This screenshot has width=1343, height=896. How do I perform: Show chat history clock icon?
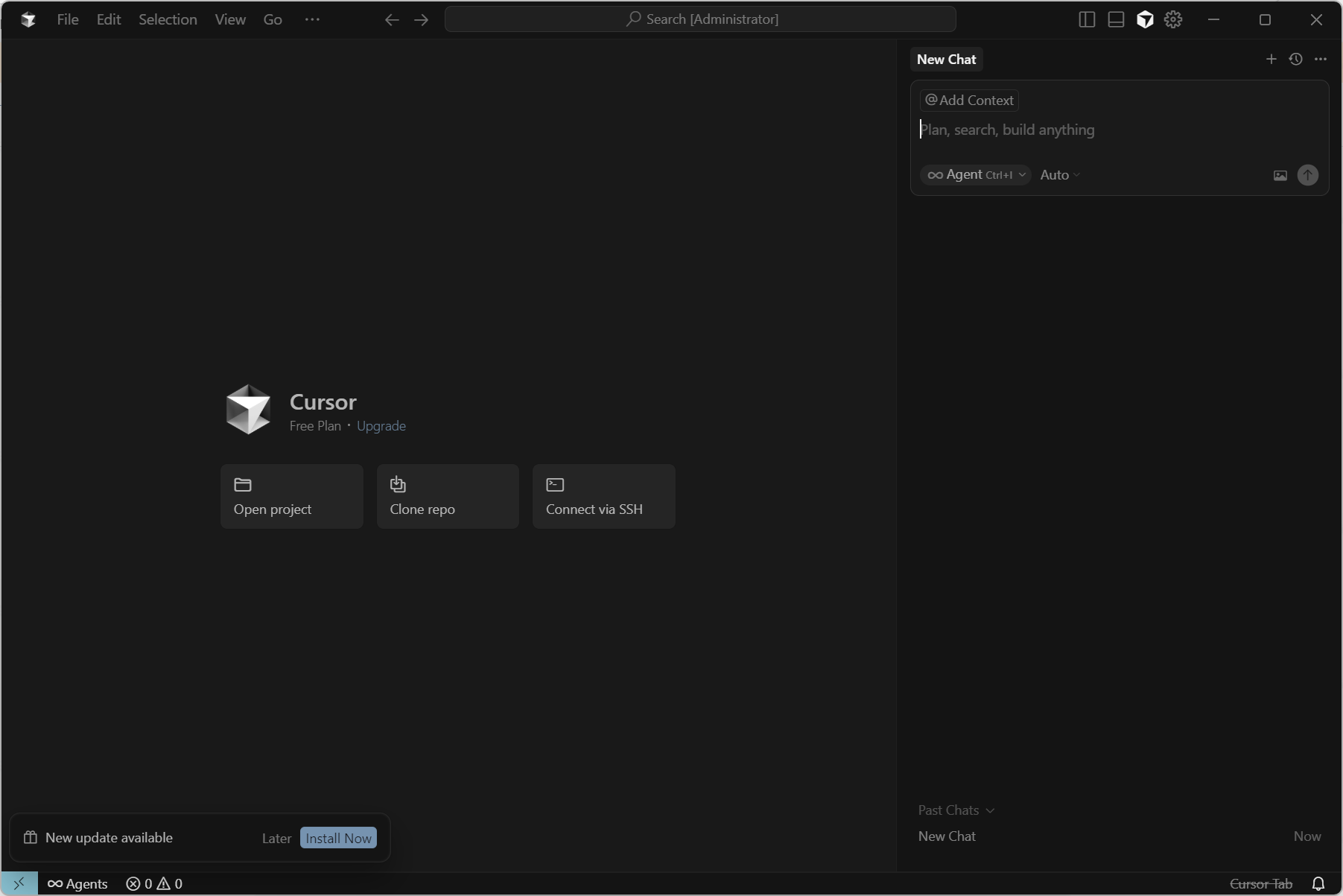click(1296, 60)
